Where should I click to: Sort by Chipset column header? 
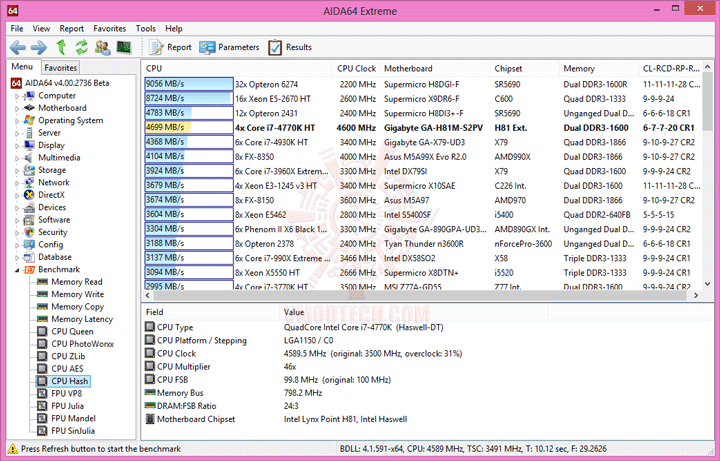[524, 68]
